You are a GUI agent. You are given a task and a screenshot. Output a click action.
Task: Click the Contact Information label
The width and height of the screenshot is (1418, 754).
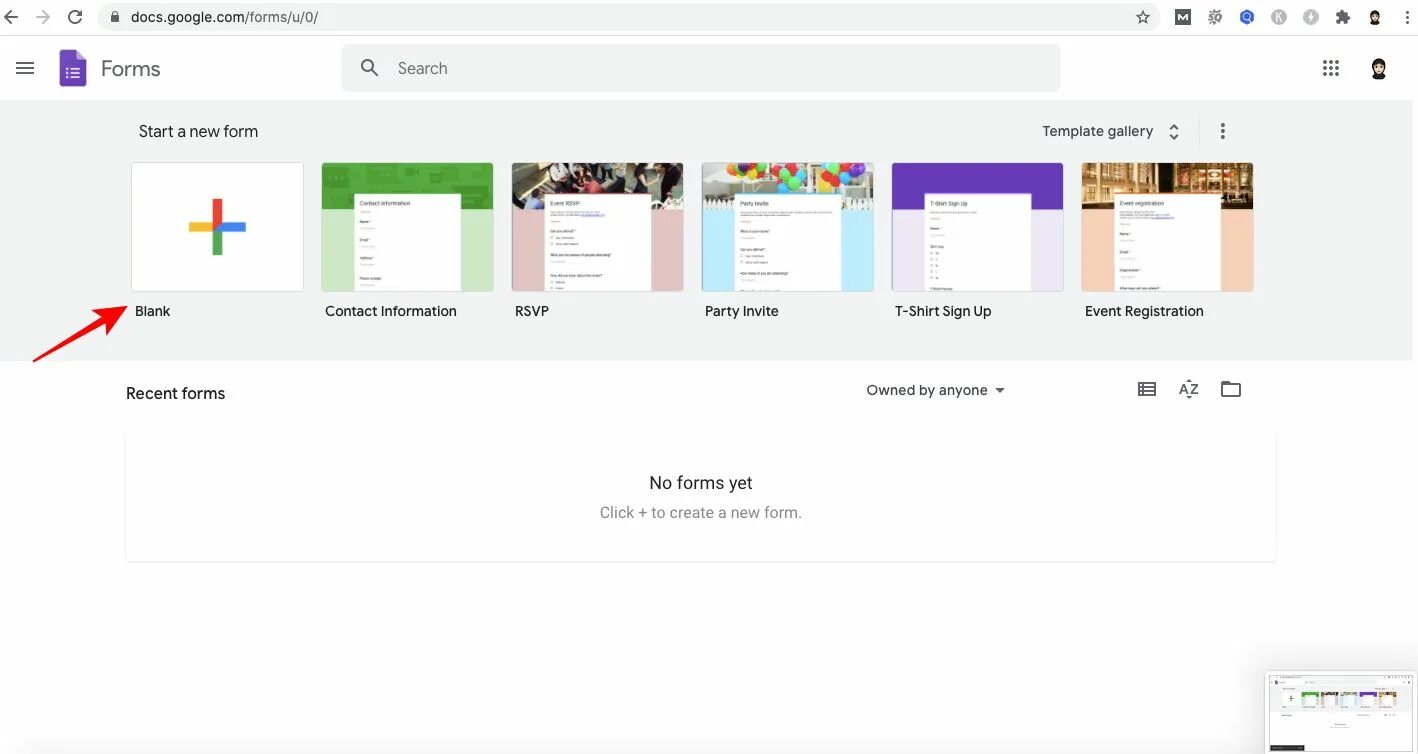tap(391, 311)
